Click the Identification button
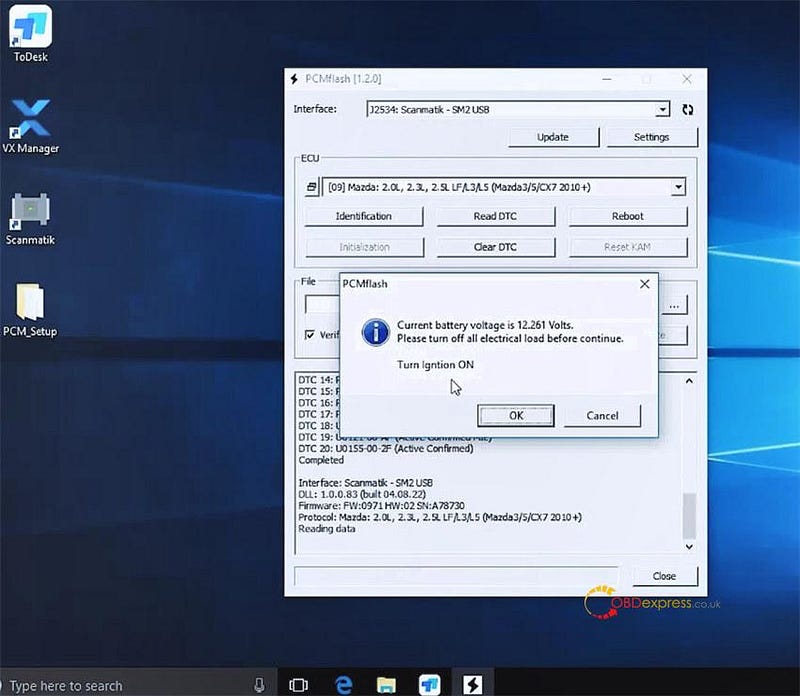Viewport: 800px width, 696px height. 364,216
